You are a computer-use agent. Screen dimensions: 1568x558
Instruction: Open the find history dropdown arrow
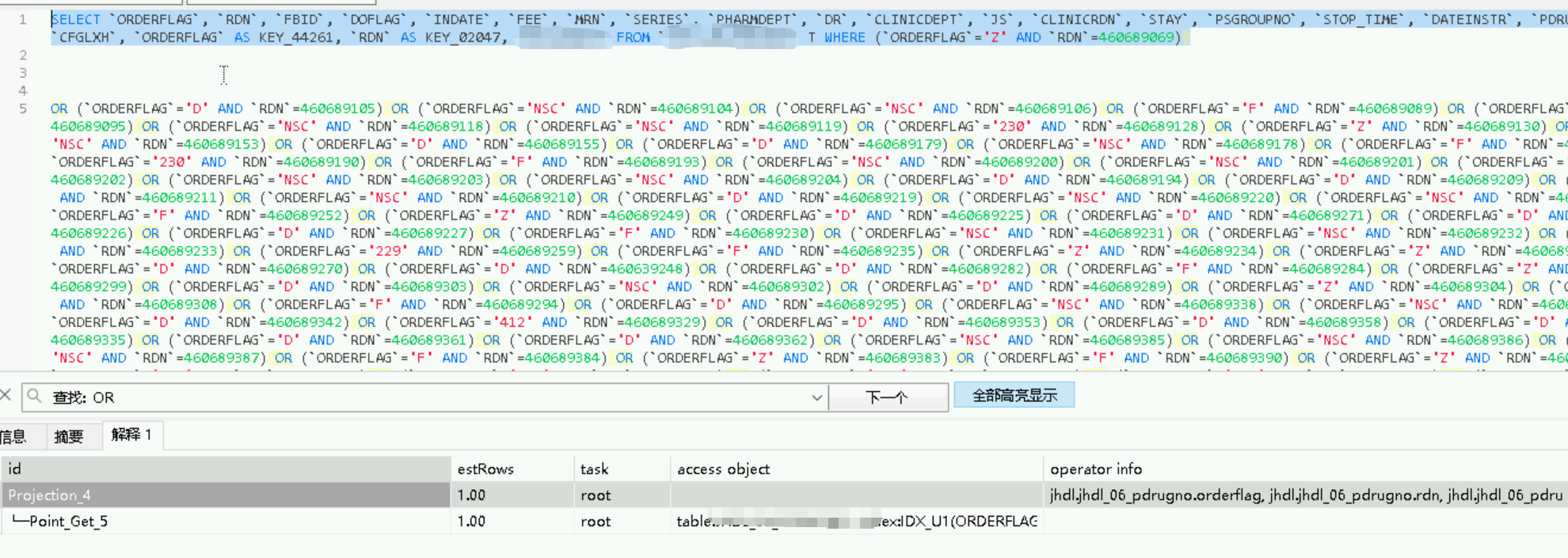(816, 397)
